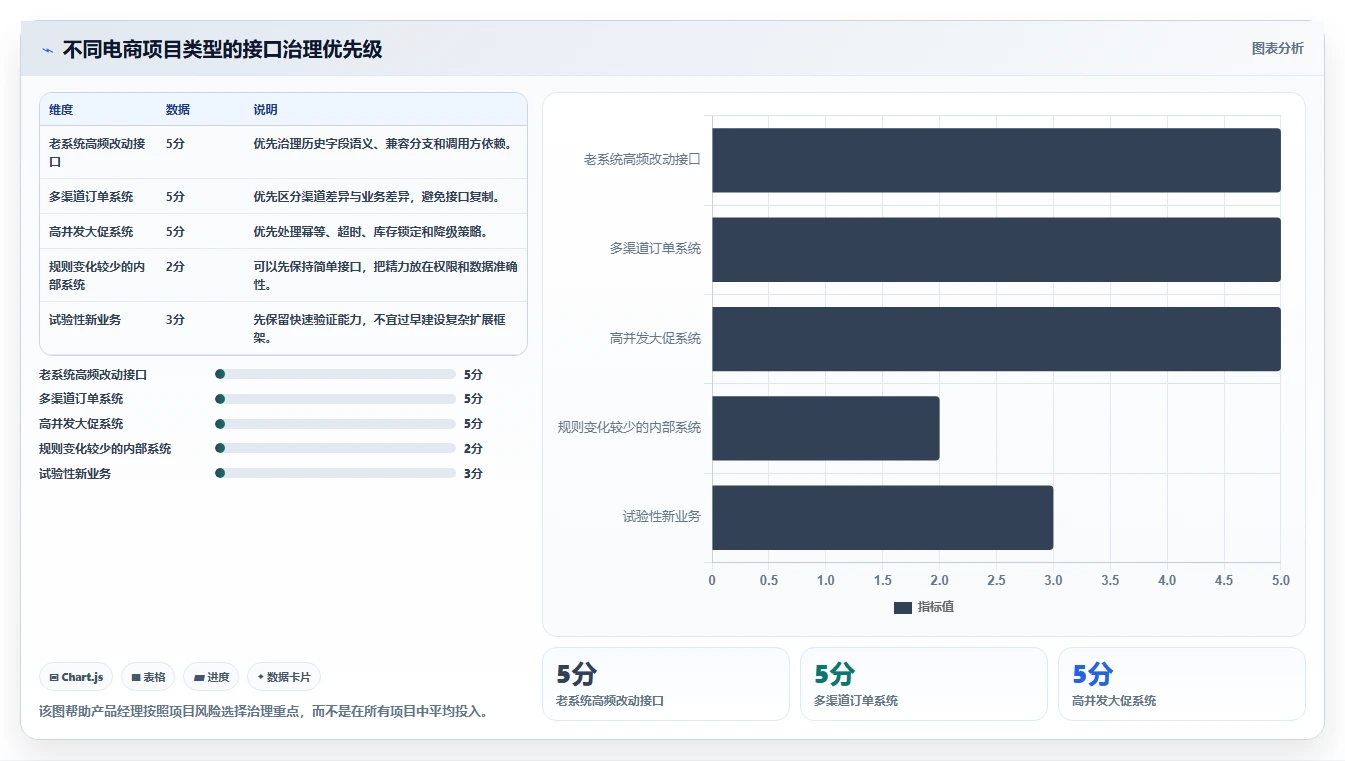Click the 2.5 x-axis tick label
This screenshot has height=761, width=1345.
(x=996, y=581)
